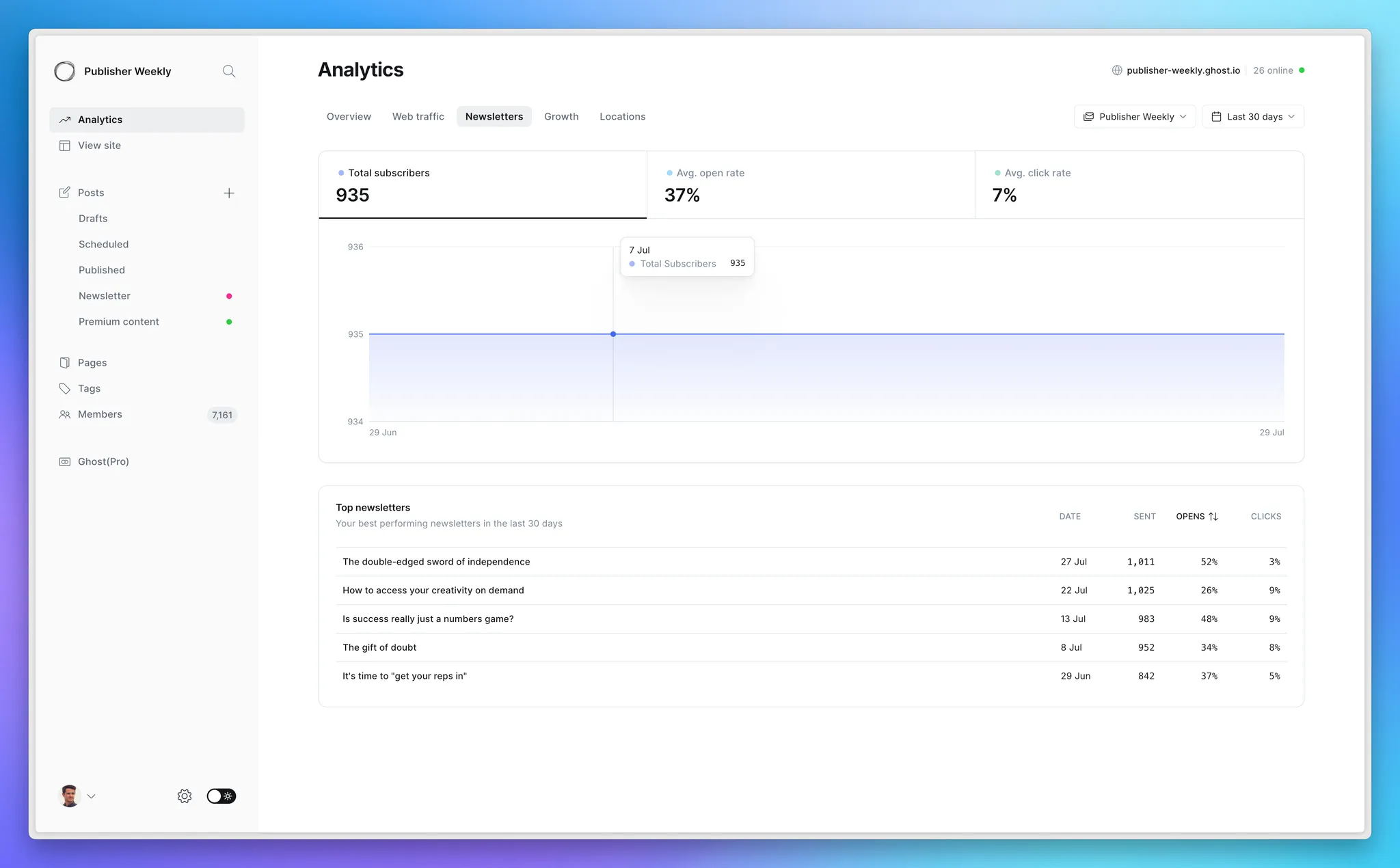This screenshot has width=1400, height=868.
Task: Open The gift of doubt newsletter row
Action: (x=379, y=647)
